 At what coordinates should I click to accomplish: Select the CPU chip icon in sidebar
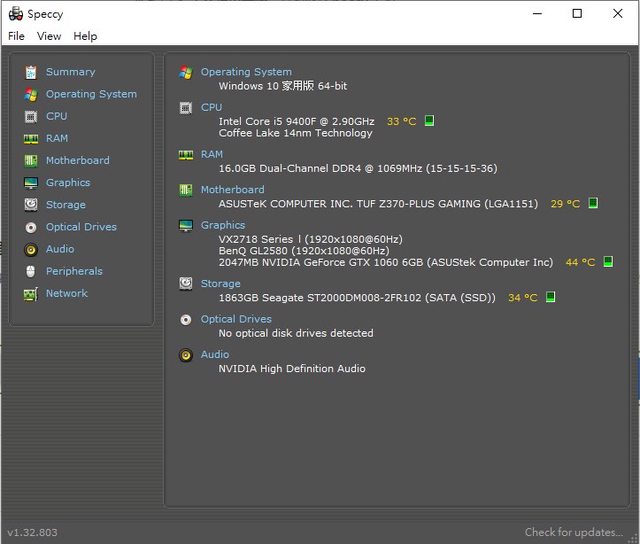31,116
